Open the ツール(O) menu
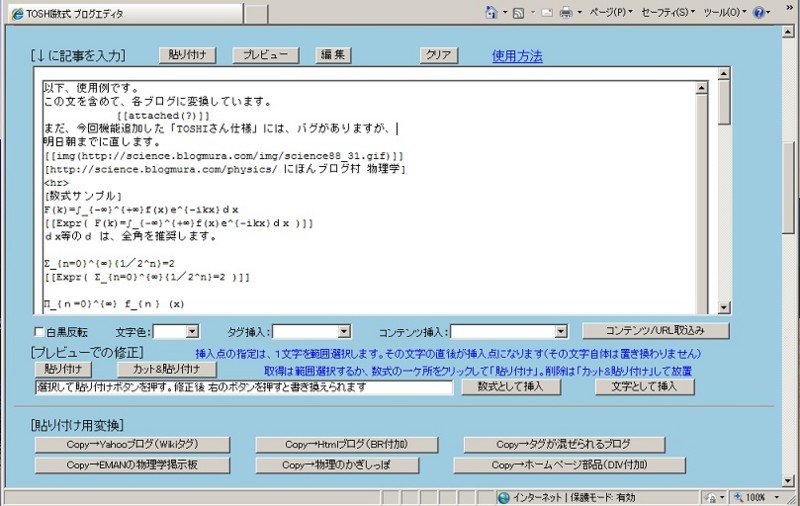Screen dimensions: 800x506 coord(724,12)
